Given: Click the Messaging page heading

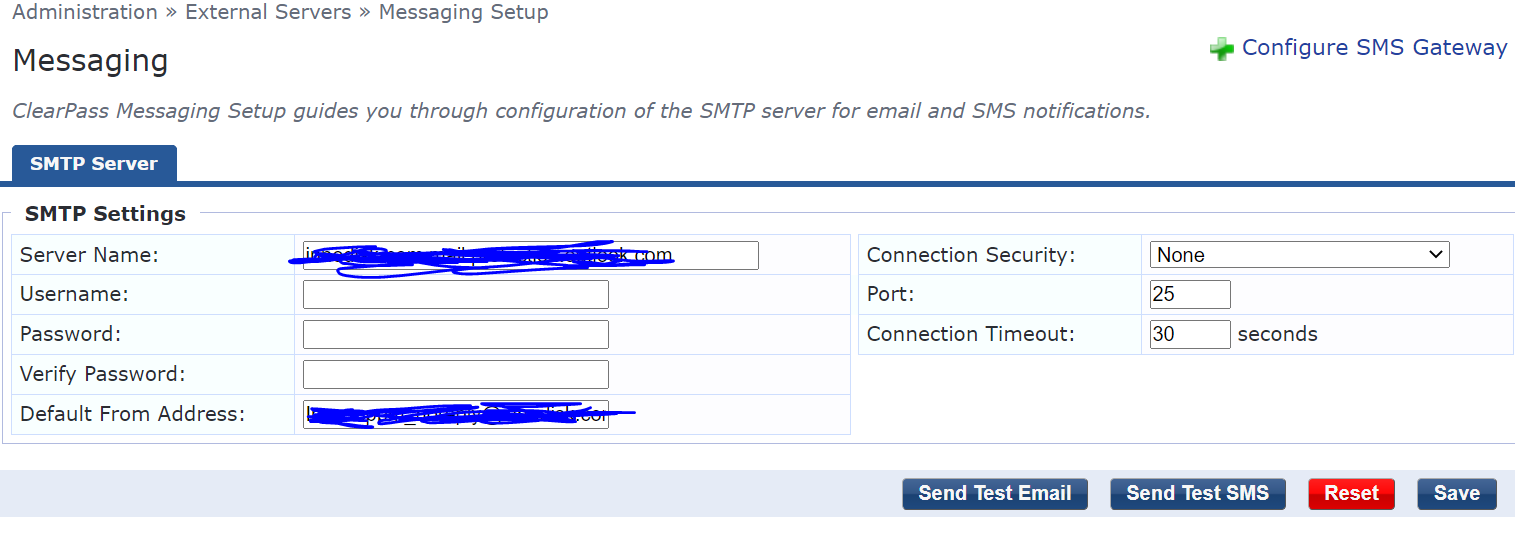Looking at the screenshot, I should [90, 61].
